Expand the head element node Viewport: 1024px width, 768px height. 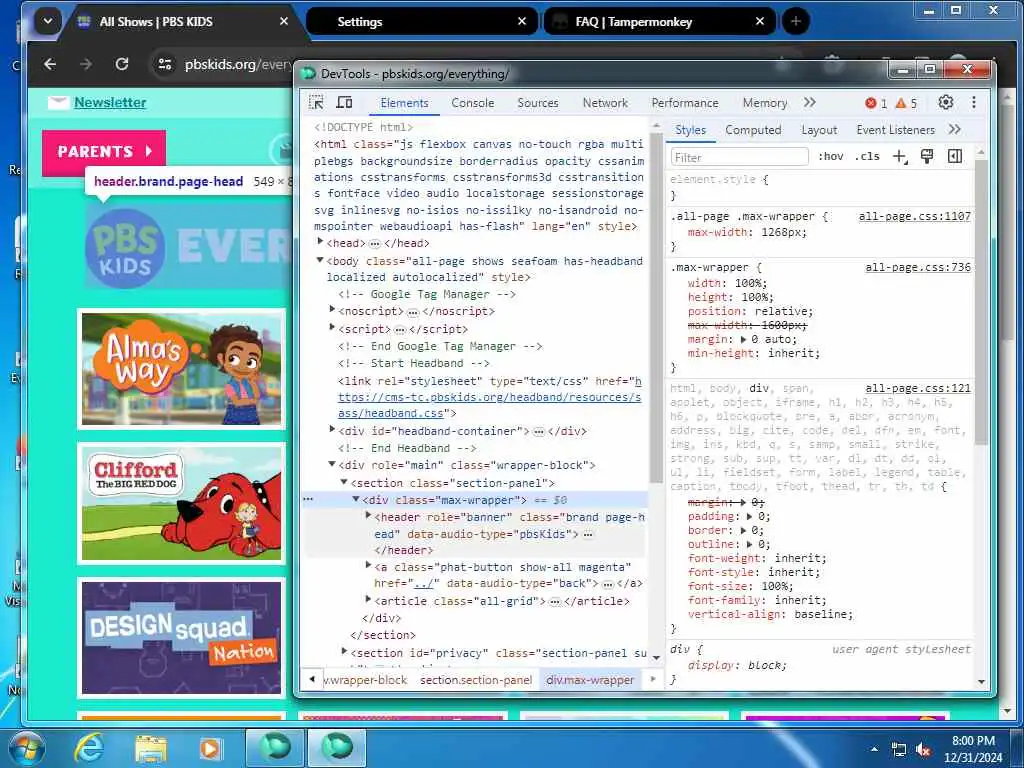(320, 242)
